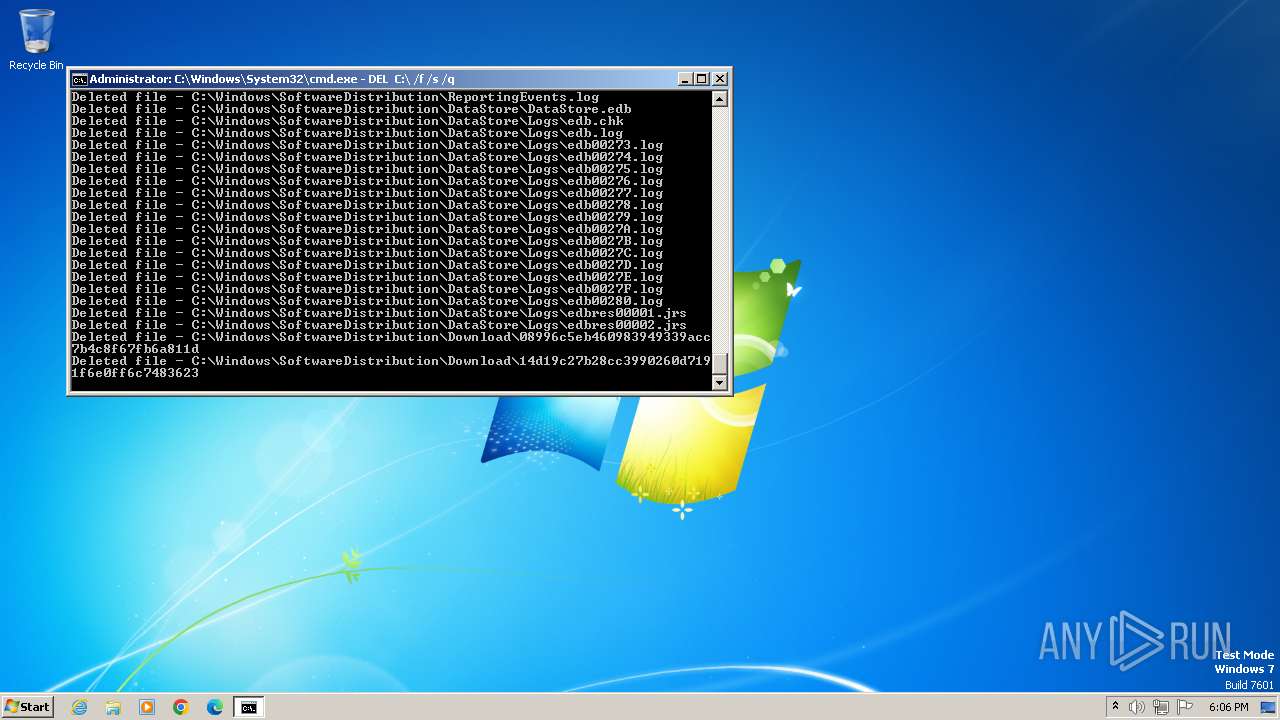Click the edb00277.log line
This screenshot has width=1280, height=720.
367,193
